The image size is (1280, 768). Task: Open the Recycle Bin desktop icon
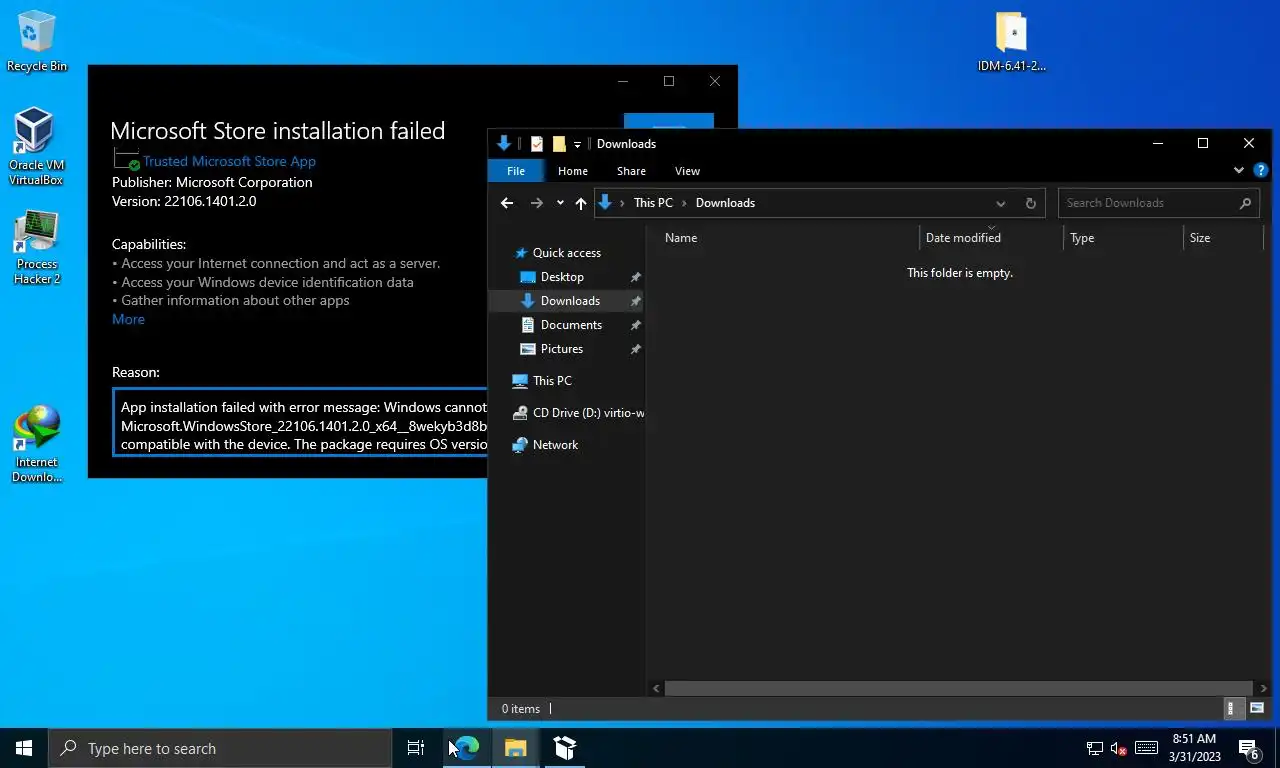pos(36,41)
